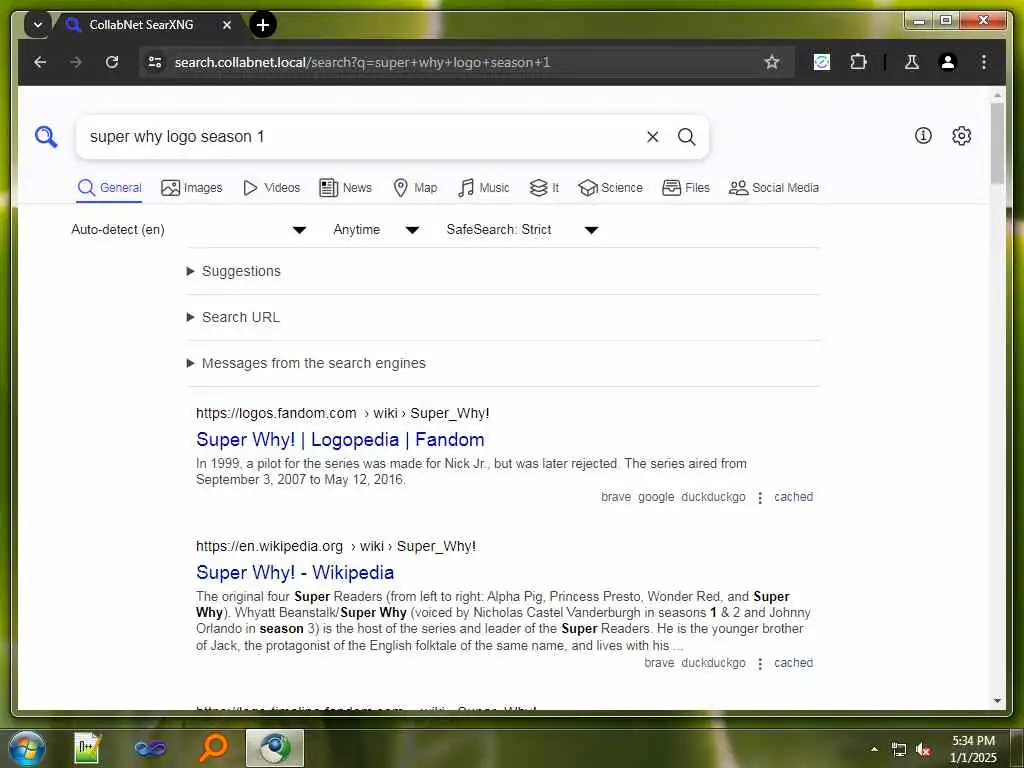Open result options dots for Logopedia result
This screenshot has height=768, width=1024.
click(760, 498)
